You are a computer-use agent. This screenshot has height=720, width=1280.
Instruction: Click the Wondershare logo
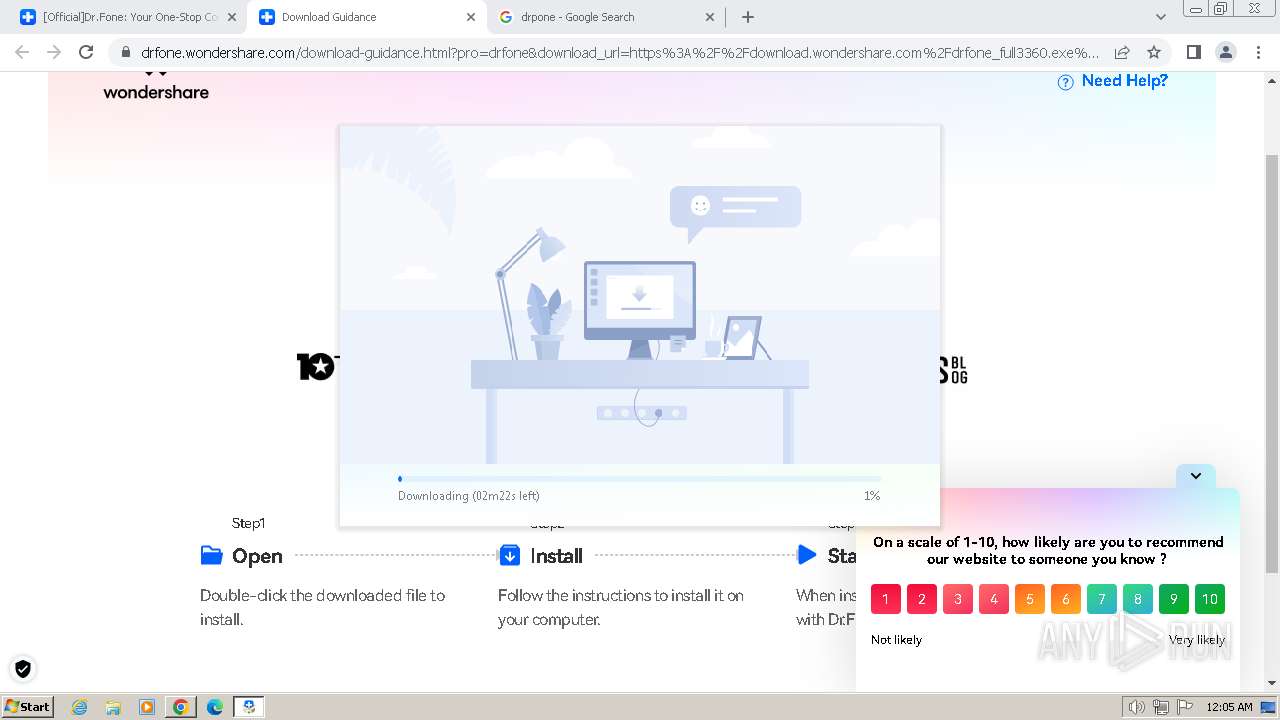[156, 86]
